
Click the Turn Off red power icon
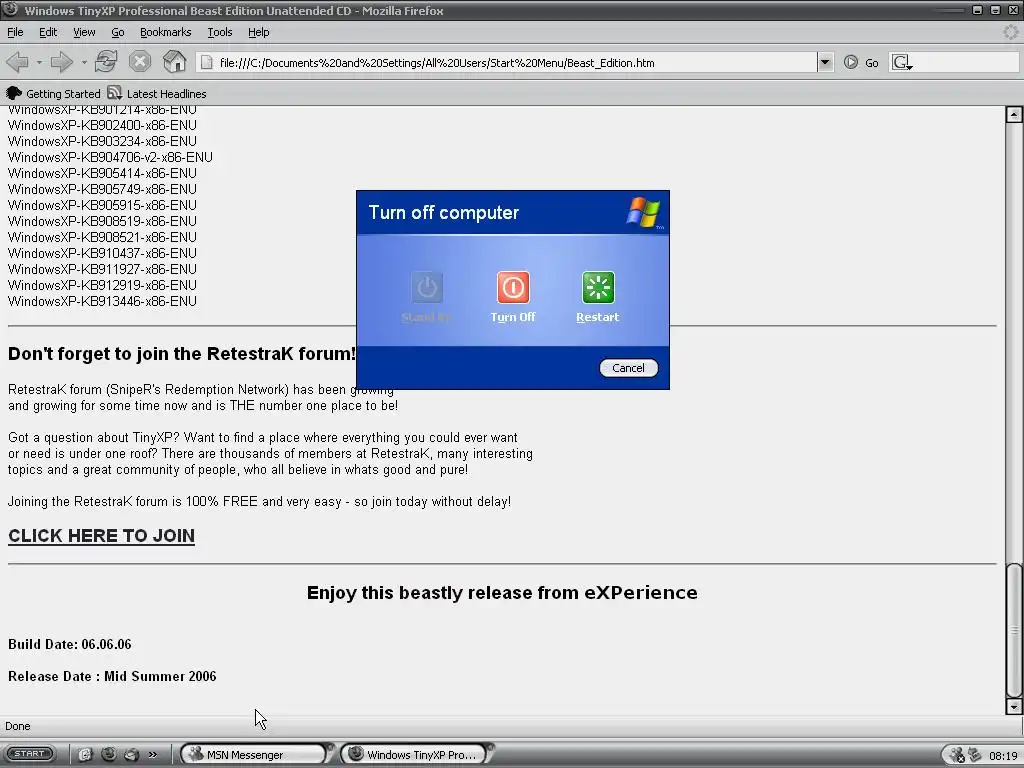pyautogui.click(x=513, y=287)
